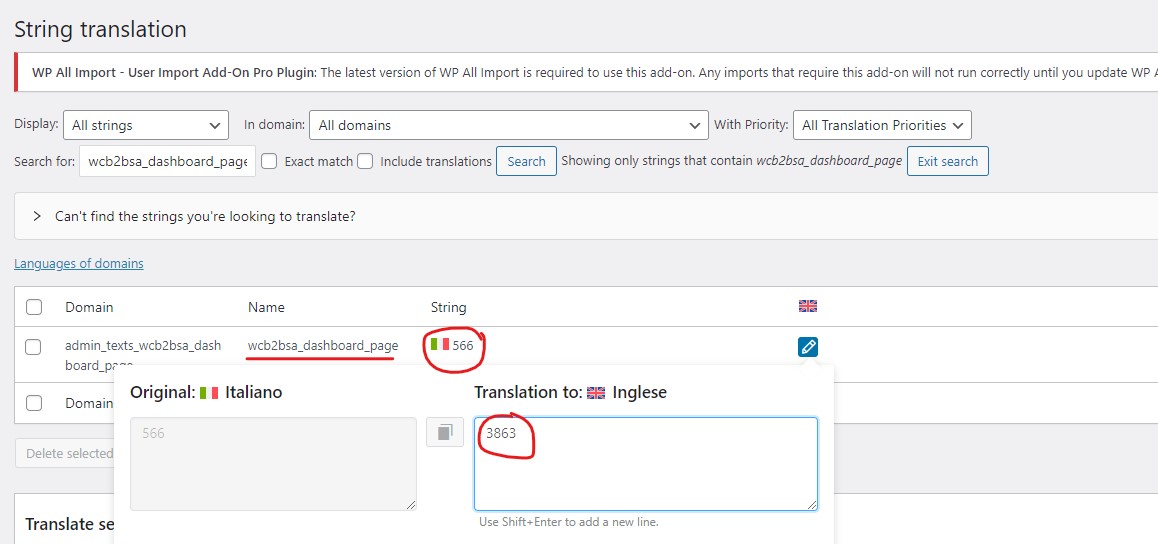Open the Display All strings dropdown
The height and width of the screenshot is (544, 1158).
coord(146,125)
